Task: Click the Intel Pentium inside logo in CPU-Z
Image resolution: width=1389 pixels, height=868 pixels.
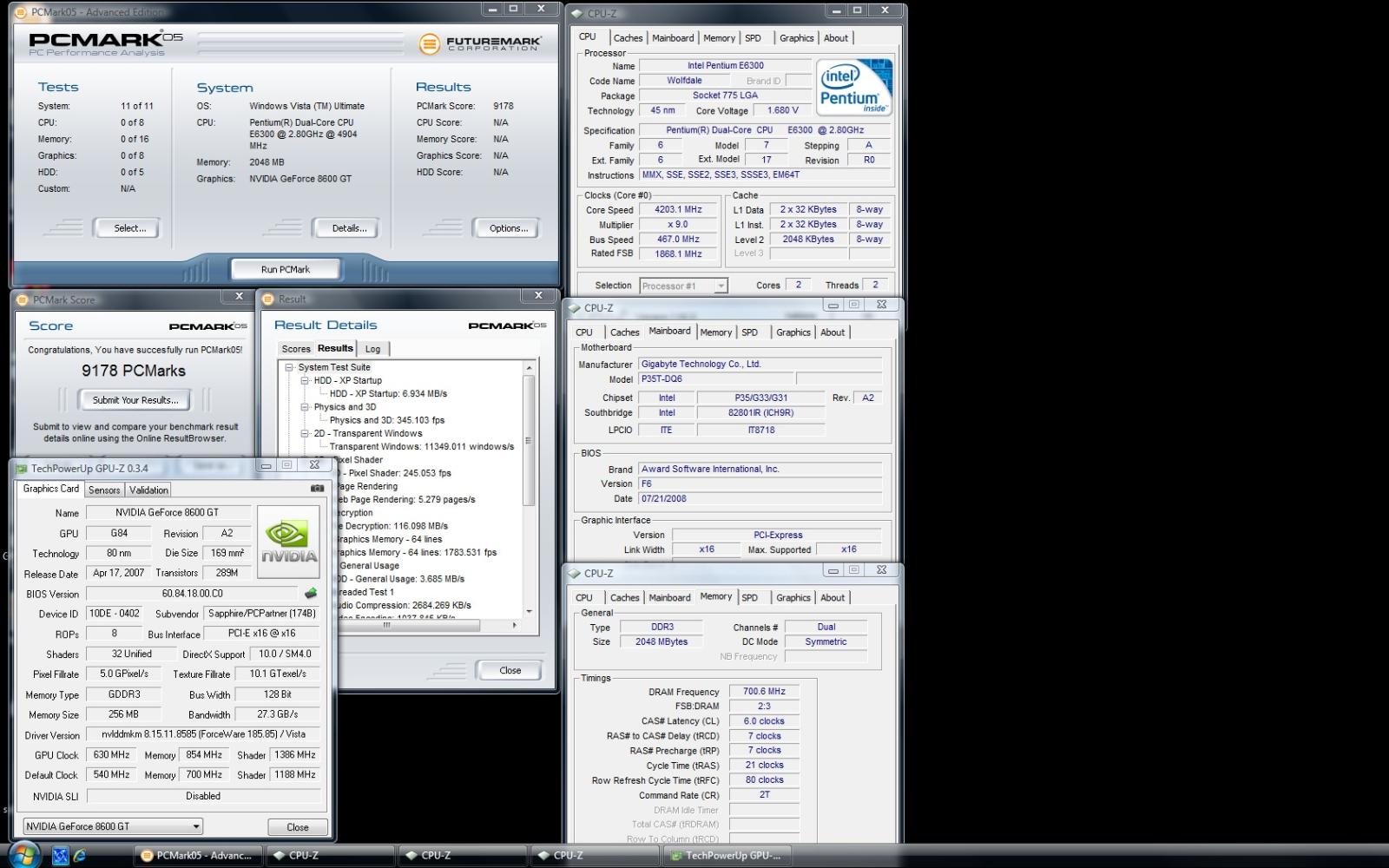Action: (855, 88)
